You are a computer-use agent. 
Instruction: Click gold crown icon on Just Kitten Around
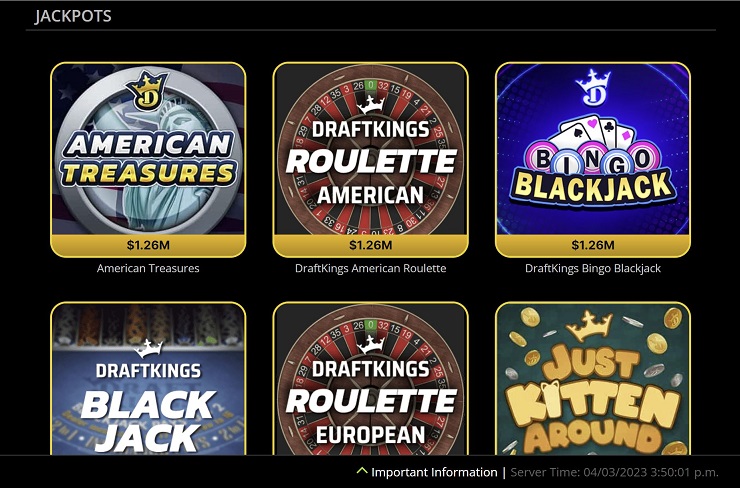[589, 326]
